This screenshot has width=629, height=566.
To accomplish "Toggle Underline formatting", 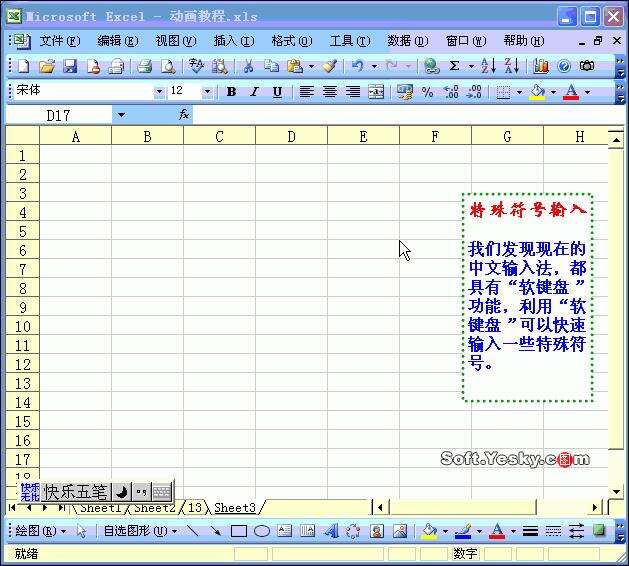I will 277,92.
